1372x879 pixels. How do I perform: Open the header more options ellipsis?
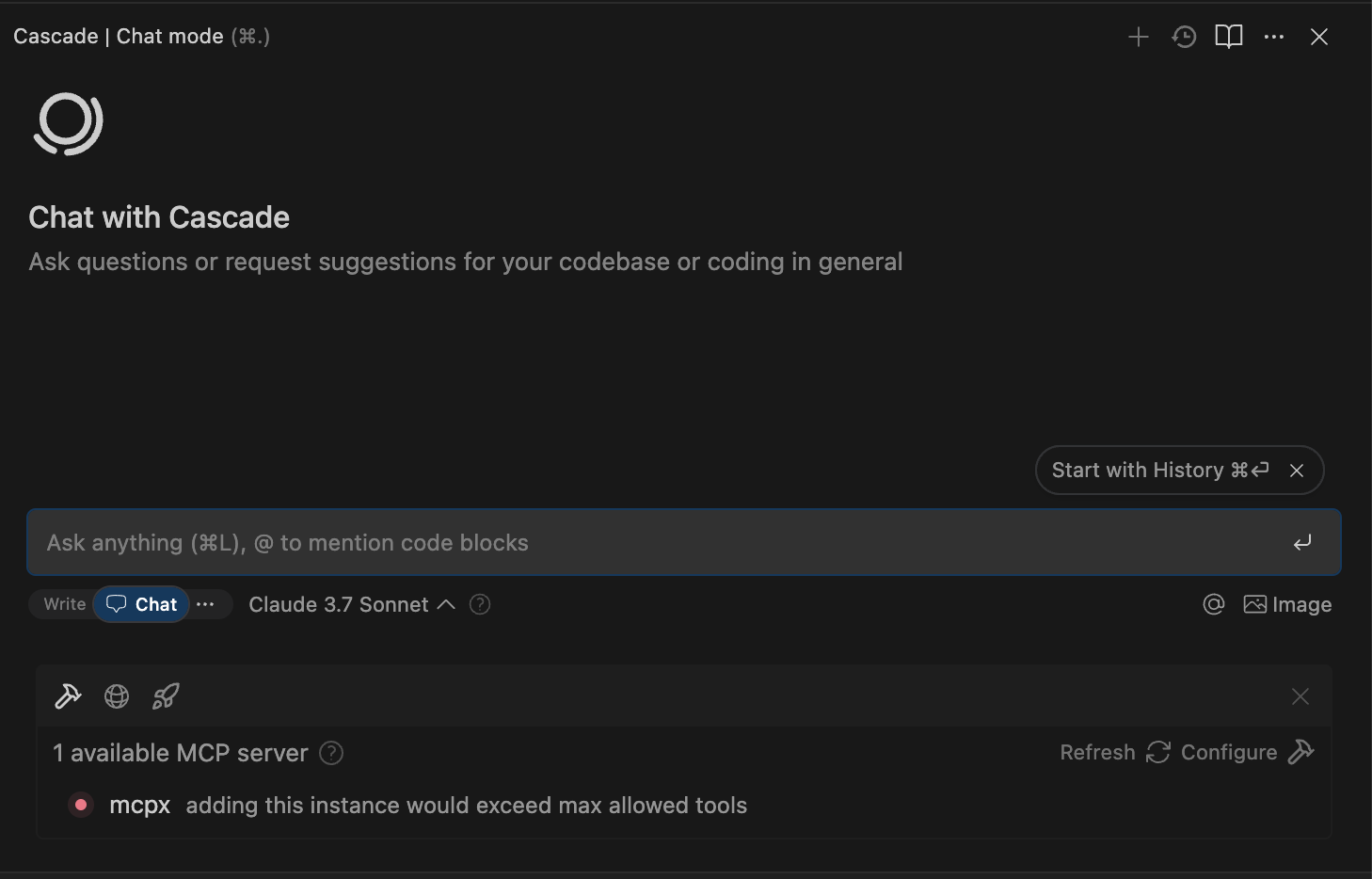pos(1274,37)
